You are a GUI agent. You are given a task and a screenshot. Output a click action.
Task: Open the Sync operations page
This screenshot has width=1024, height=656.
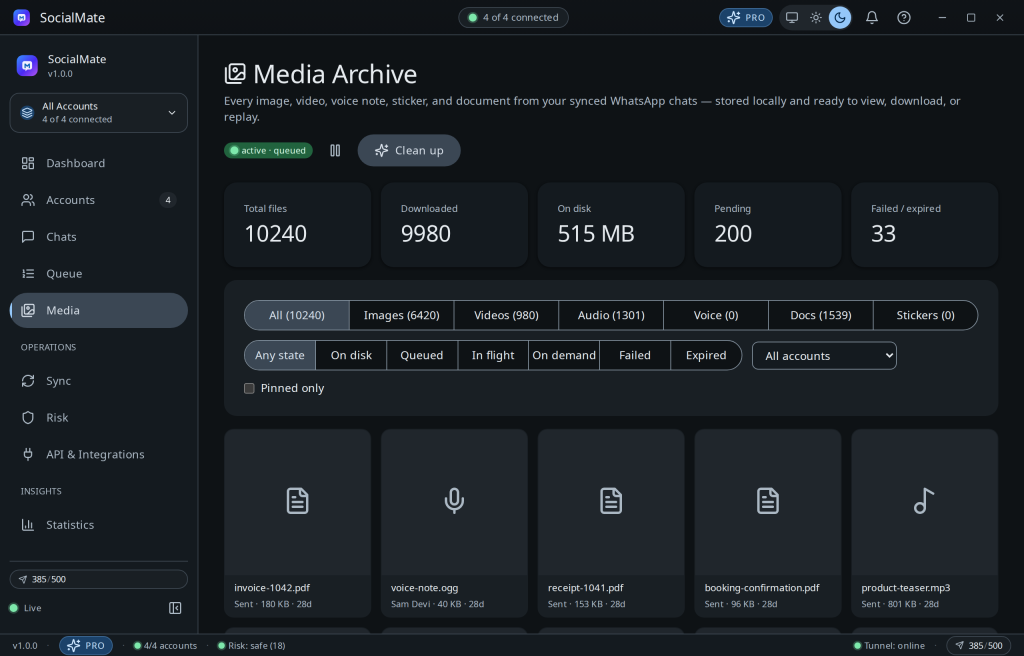(x=99, y=381)
